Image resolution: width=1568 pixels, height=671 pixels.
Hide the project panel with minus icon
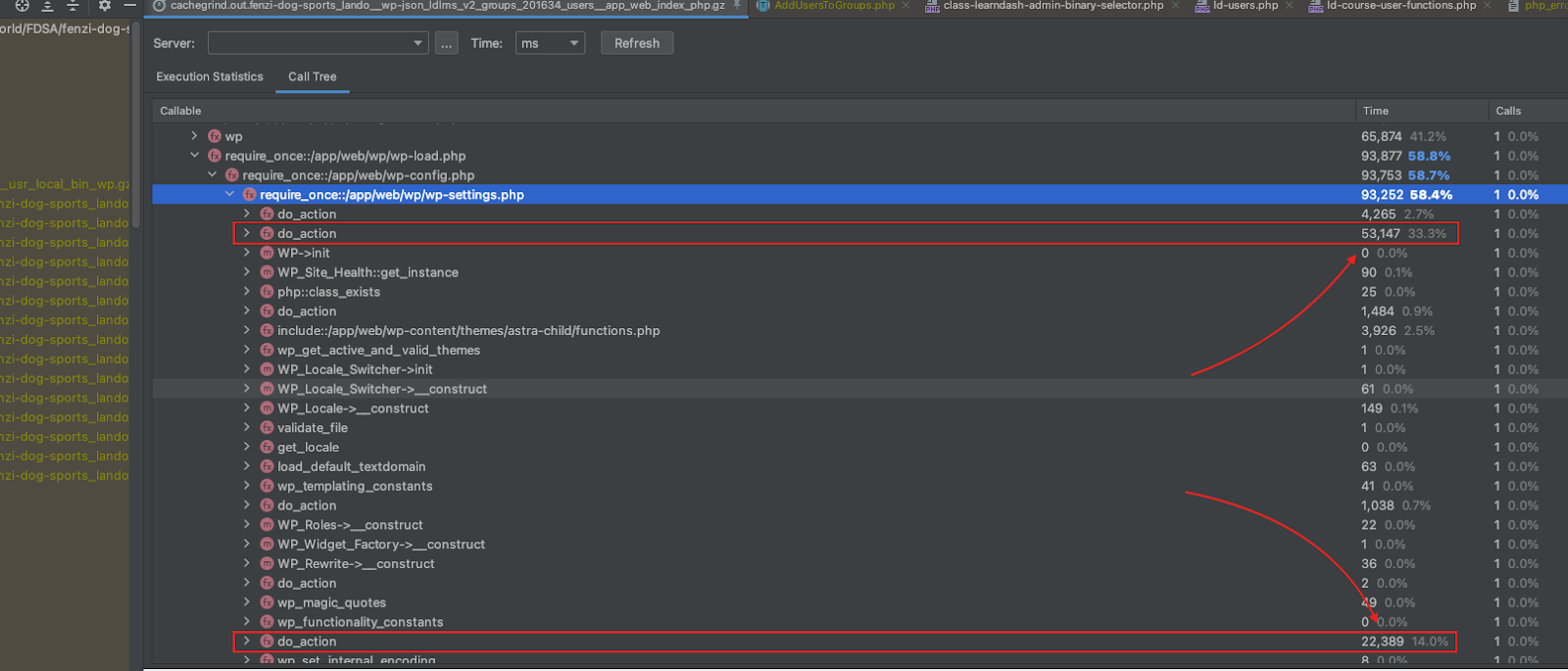coord(129,5)
